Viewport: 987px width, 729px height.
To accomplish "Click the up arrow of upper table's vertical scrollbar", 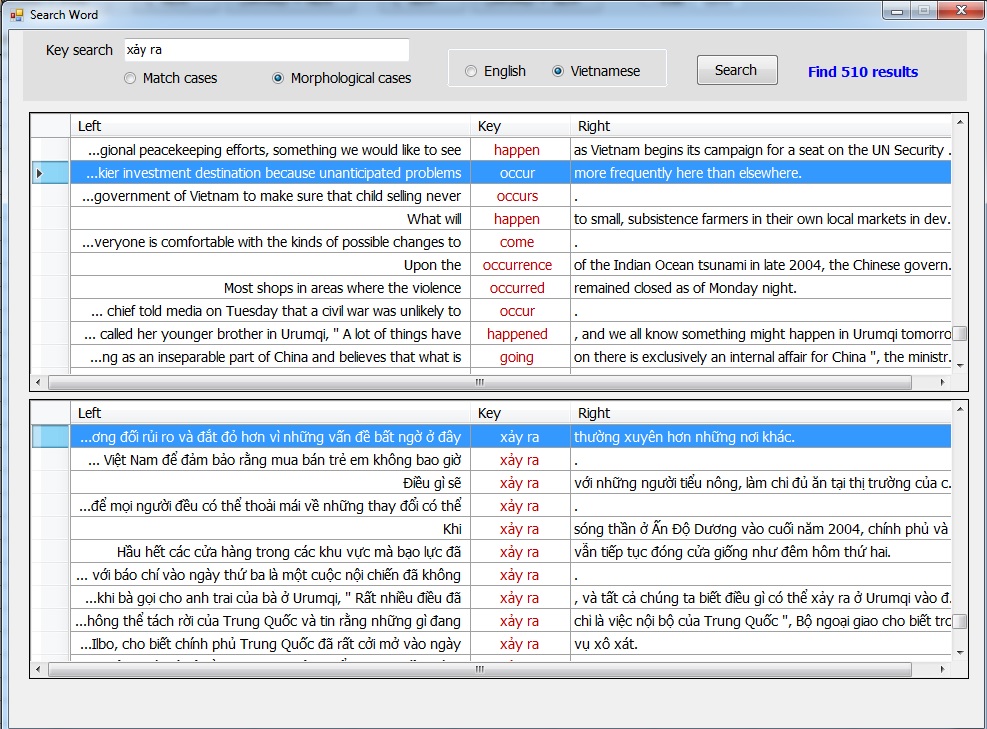I will [x=960, y=122].
